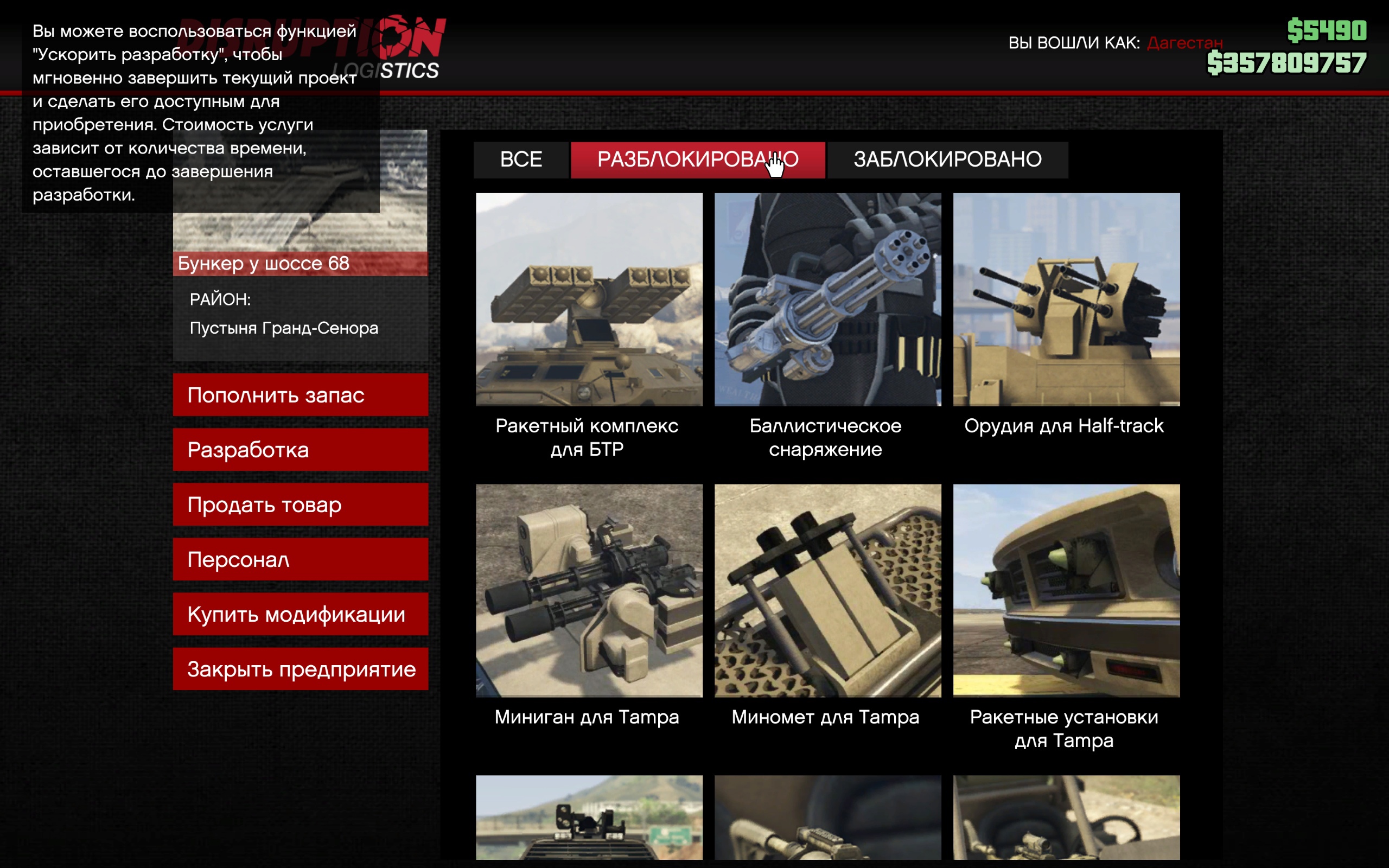This screenshot has height=868, width=1389.
Task: Click the bottom-middle partially visible rifle thumbnail
Action: (827, 817)
